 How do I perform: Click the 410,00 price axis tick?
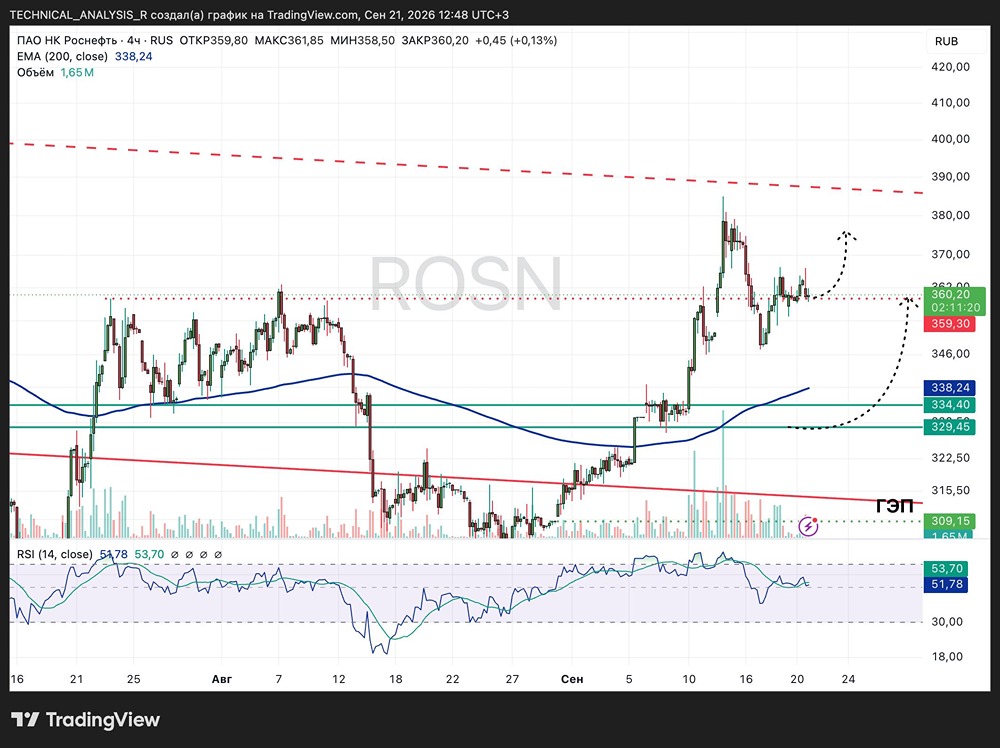(x=950, y=103)
